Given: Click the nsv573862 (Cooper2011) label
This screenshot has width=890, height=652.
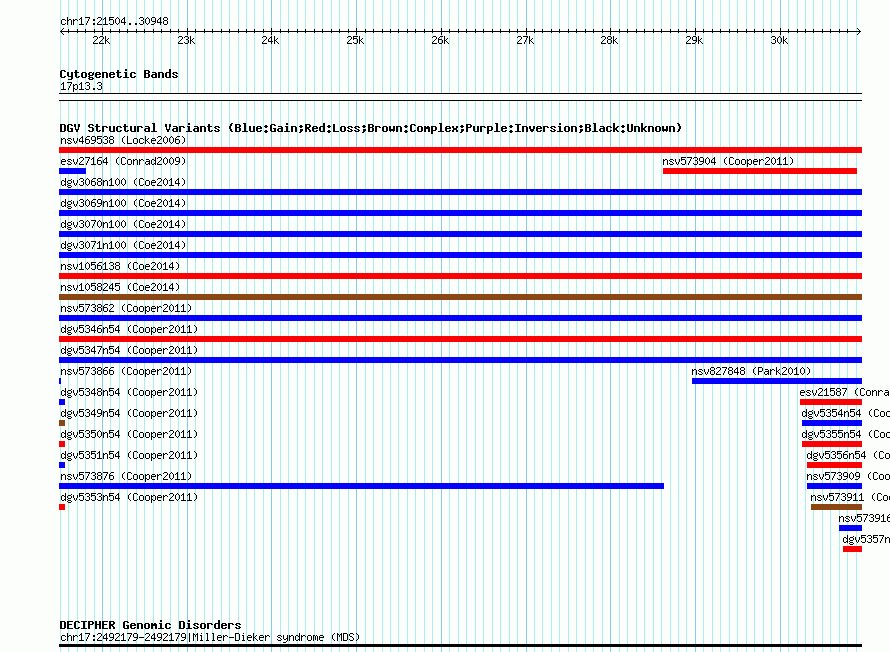Looking at the screenshot, I should point(126,308).
